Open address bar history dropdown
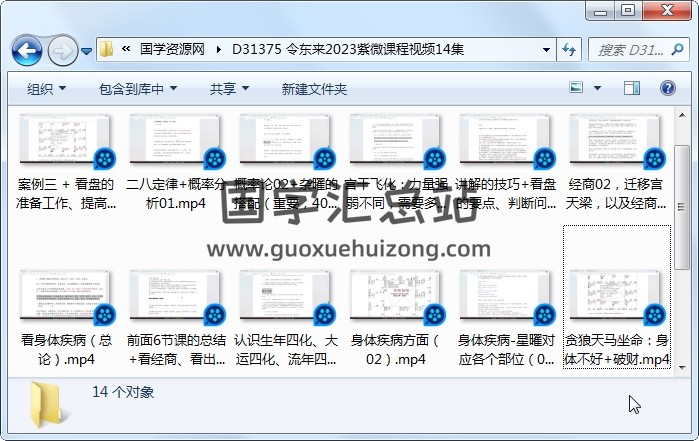 [546, 49]
